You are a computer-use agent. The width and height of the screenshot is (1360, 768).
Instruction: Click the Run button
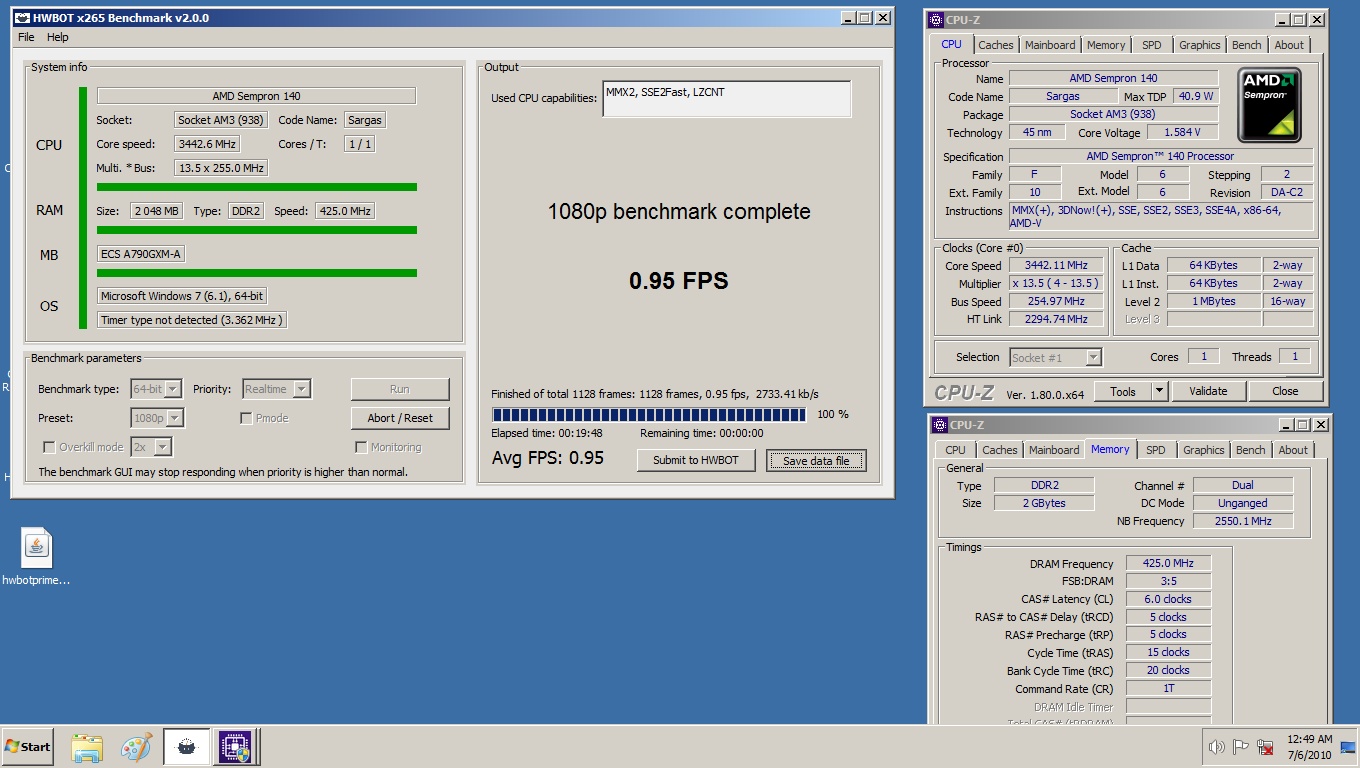tap(400, 389)
